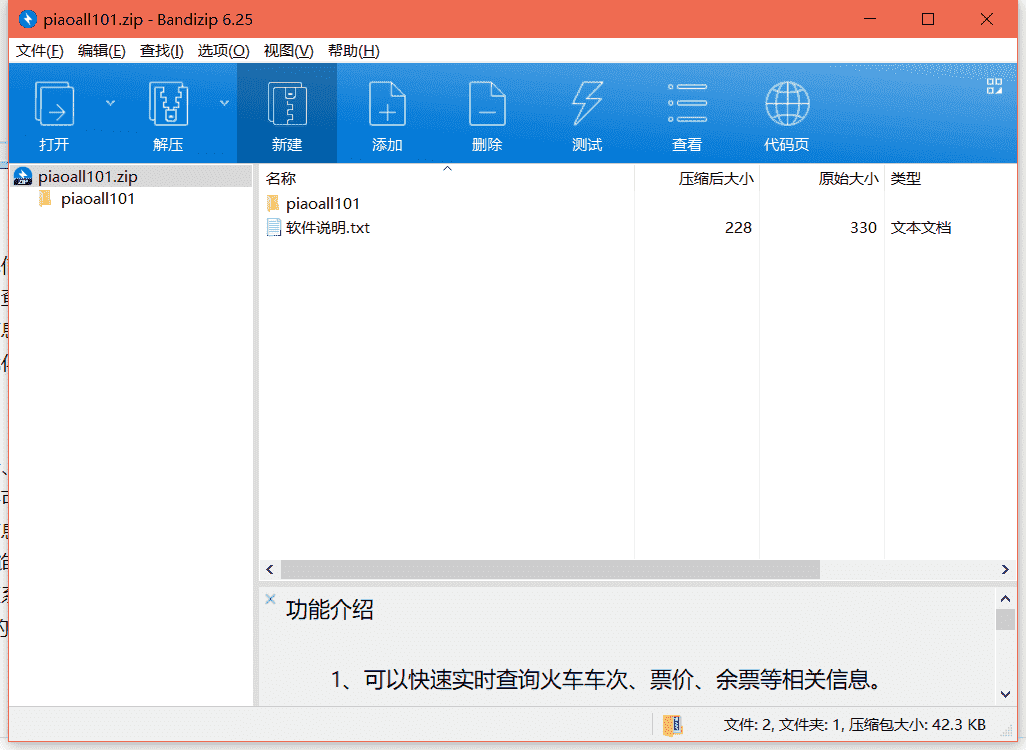Viewport: 1026px width, 750px height.
Task: Click the archive icon in the status bar
Action: coord(673,725)
